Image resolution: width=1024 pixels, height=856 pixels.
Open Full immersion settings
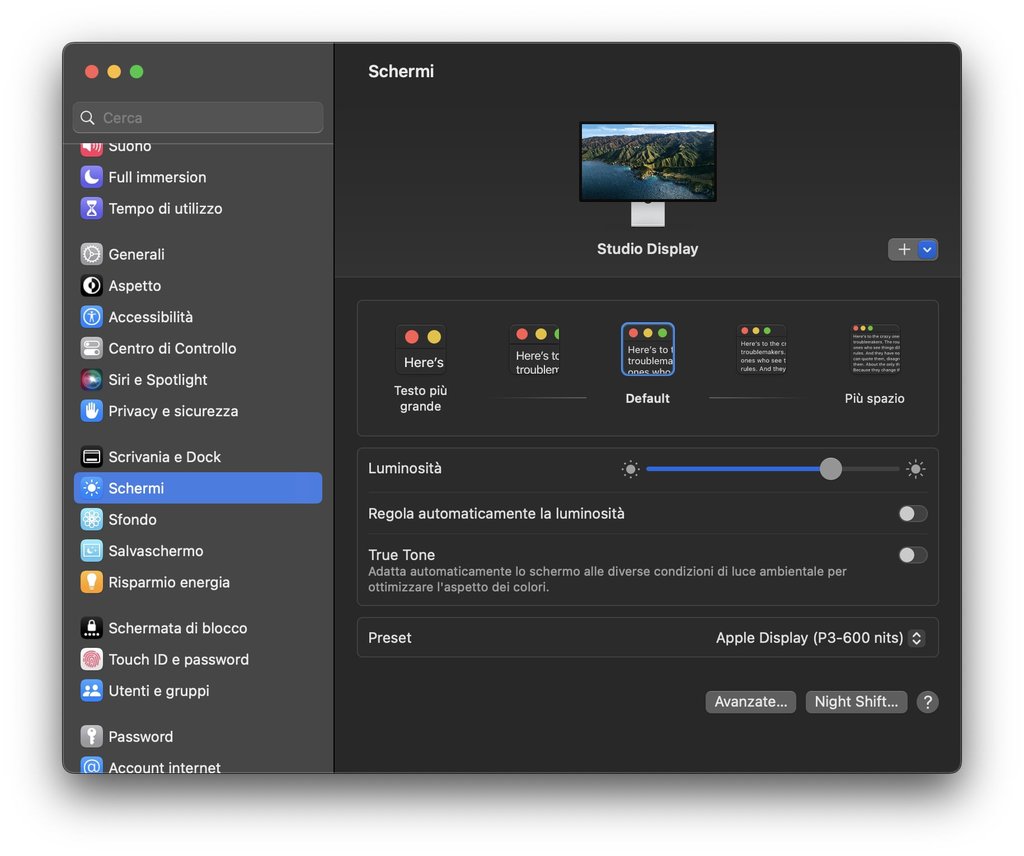tap(198, 177)
